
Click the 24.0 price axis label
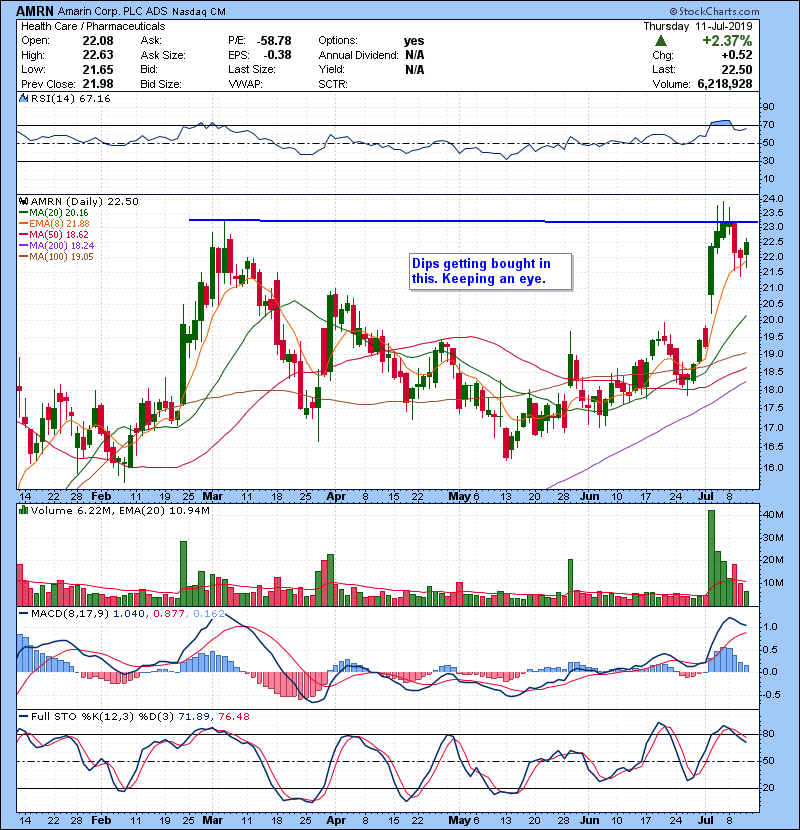[x=772, y=199]
